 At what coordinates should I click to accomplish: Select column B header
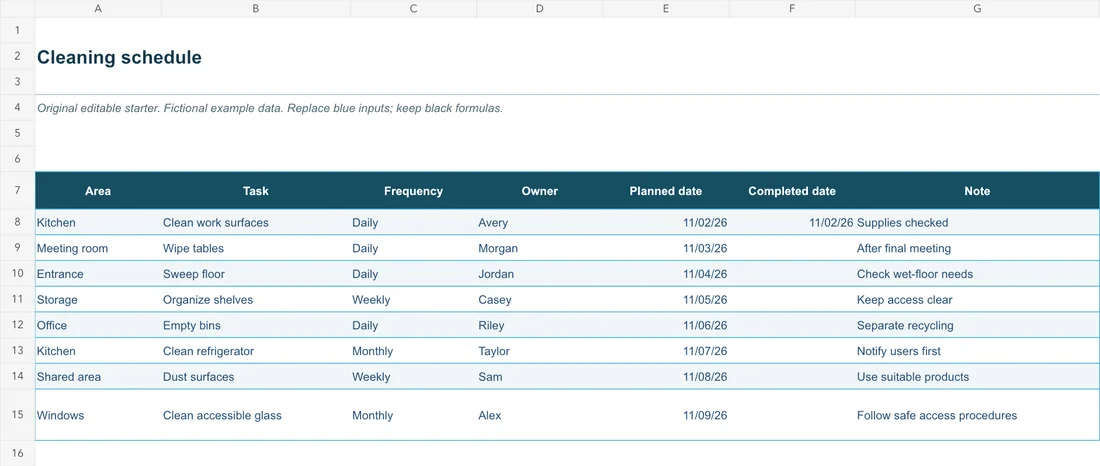coord(255,8)
